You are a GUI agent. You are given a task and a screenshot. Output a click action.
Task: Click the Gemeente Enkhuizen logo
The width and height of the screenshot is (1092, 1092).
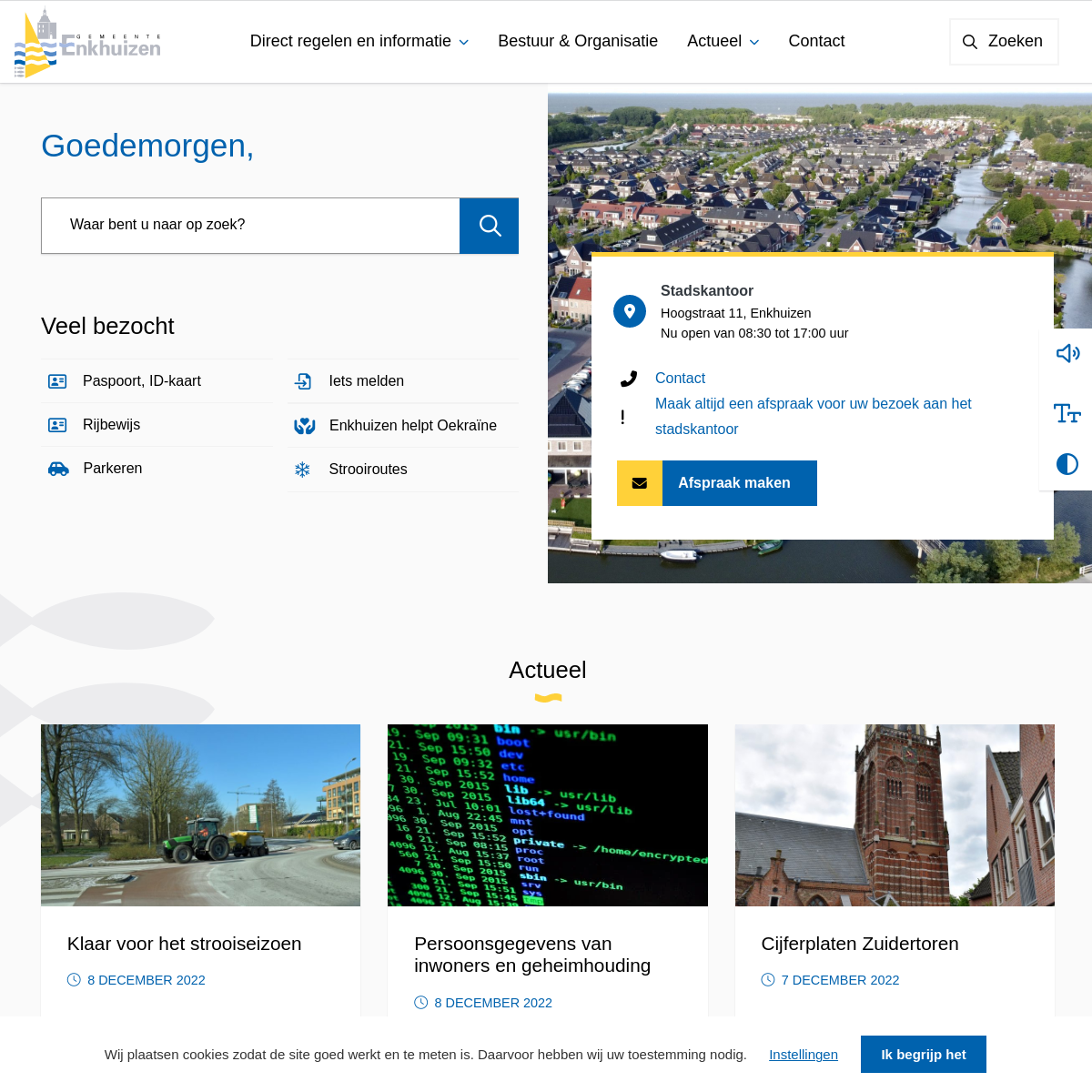(87, 43)
